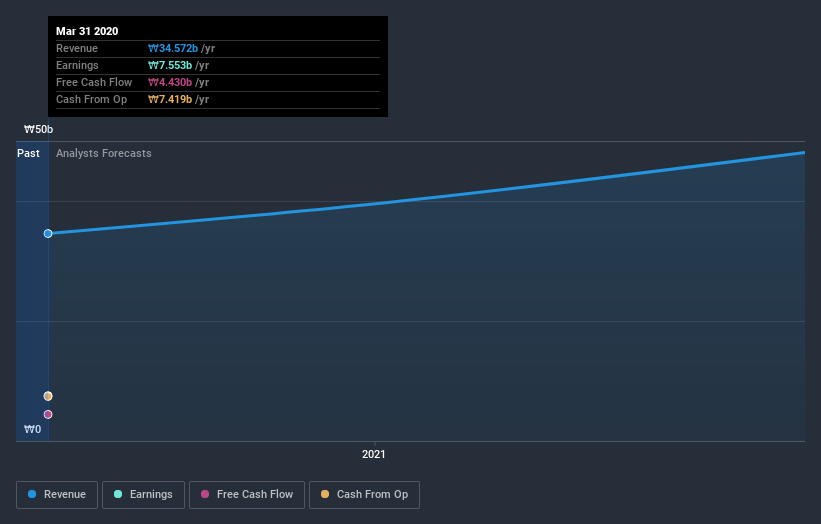
Task: Click the pink Free Cash Flow data point
Action: click(x=48, y=415)
